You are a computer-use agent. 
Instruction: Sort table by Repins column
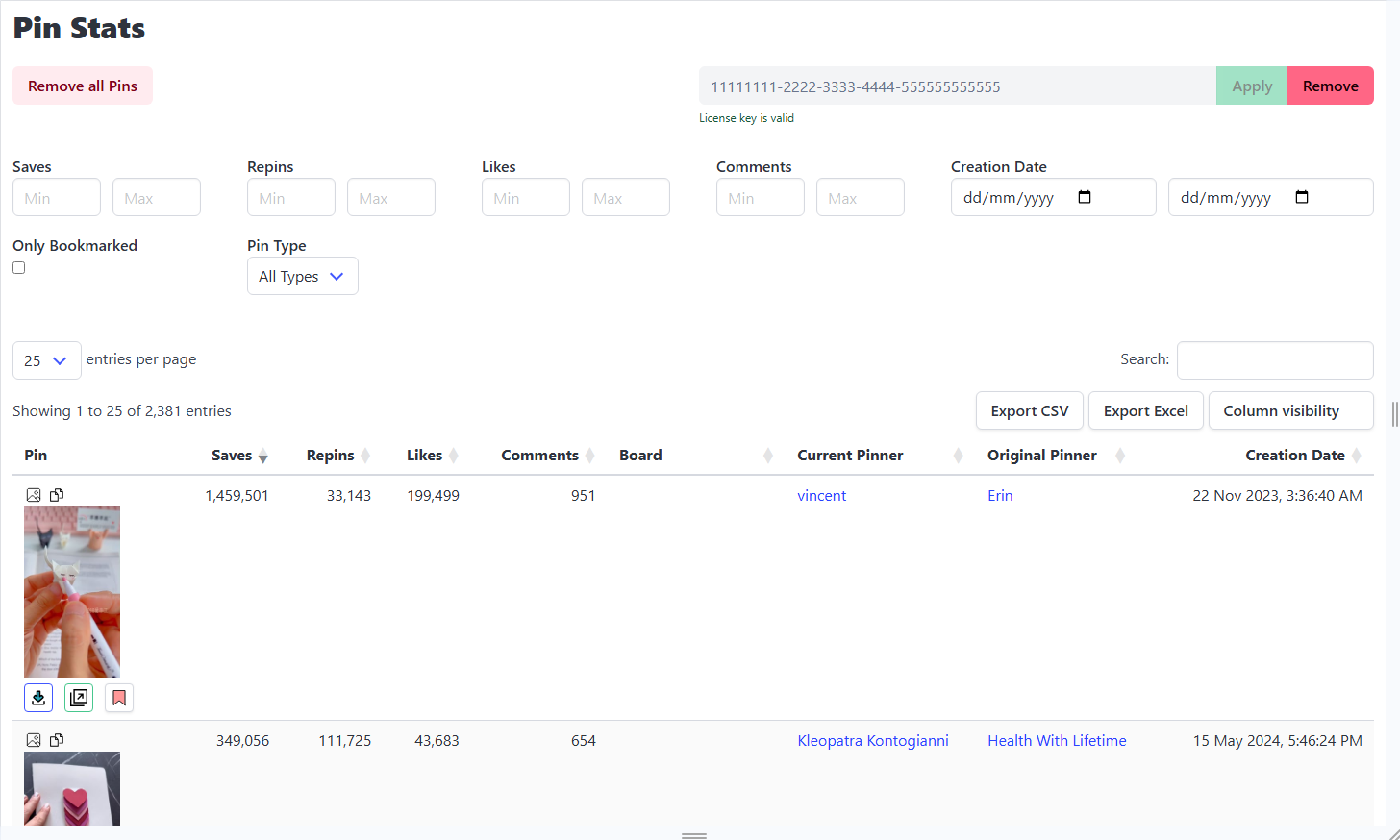pos(337,456)
